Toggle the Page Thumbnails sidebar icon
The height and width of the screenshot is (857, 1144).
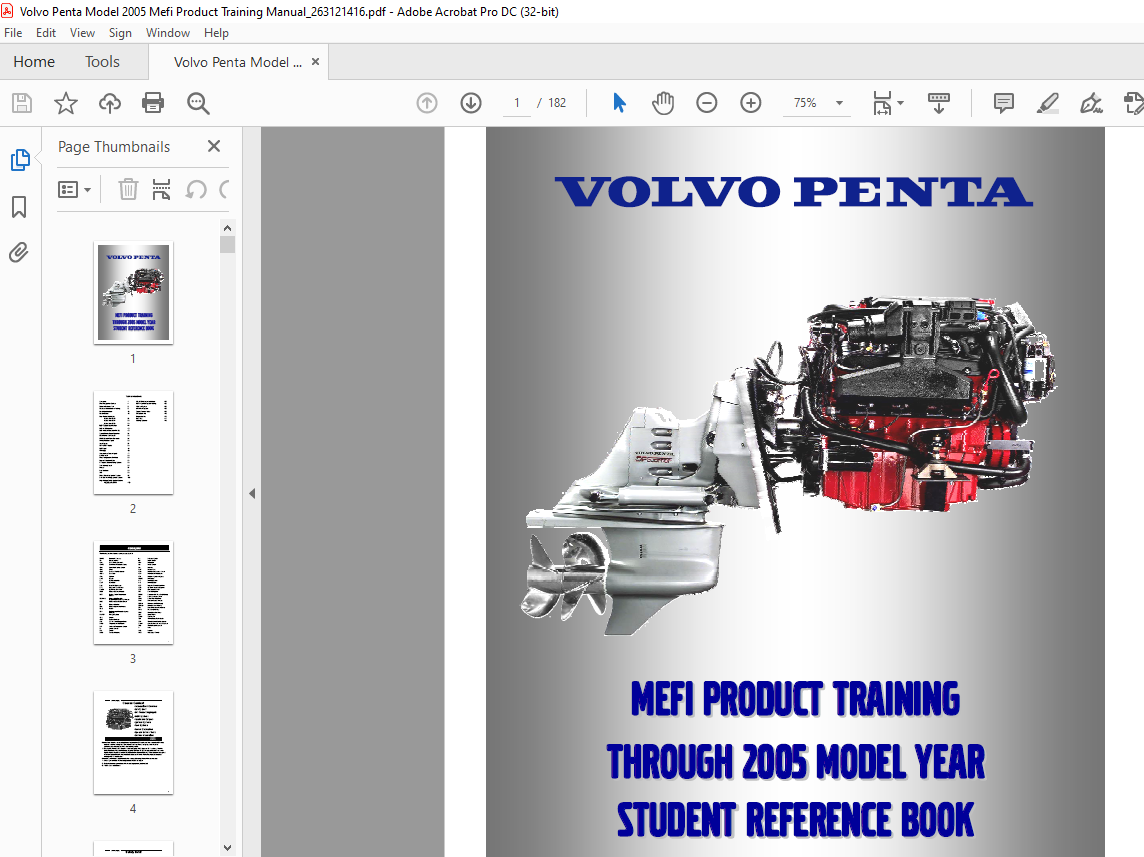20,160
